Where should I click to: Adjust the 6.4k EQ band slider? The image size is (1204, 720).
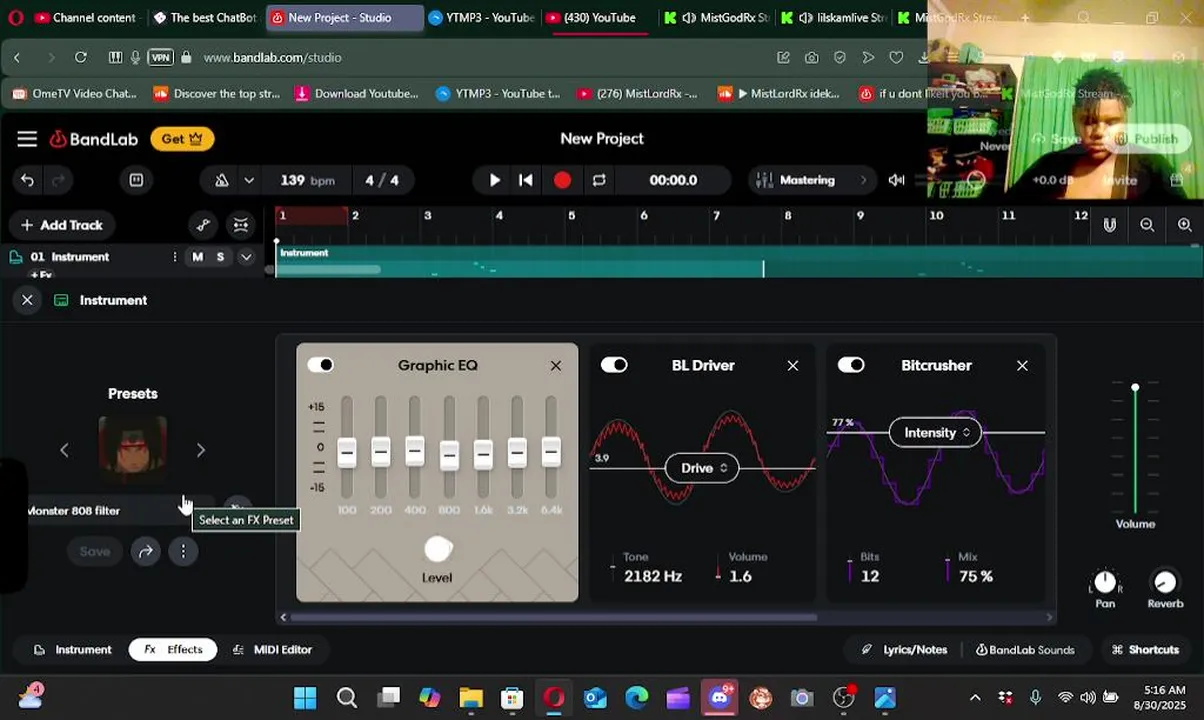tap(551, 452)
